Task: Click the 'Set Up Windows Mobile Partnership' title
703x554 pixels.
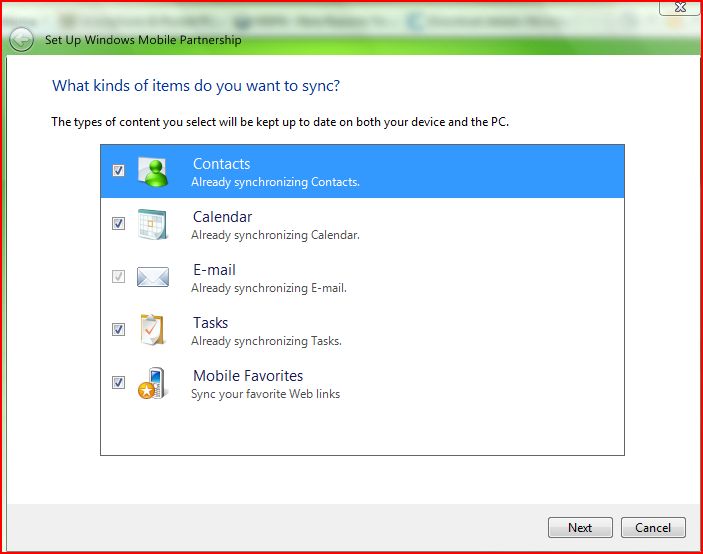Action: coord(143,40)
